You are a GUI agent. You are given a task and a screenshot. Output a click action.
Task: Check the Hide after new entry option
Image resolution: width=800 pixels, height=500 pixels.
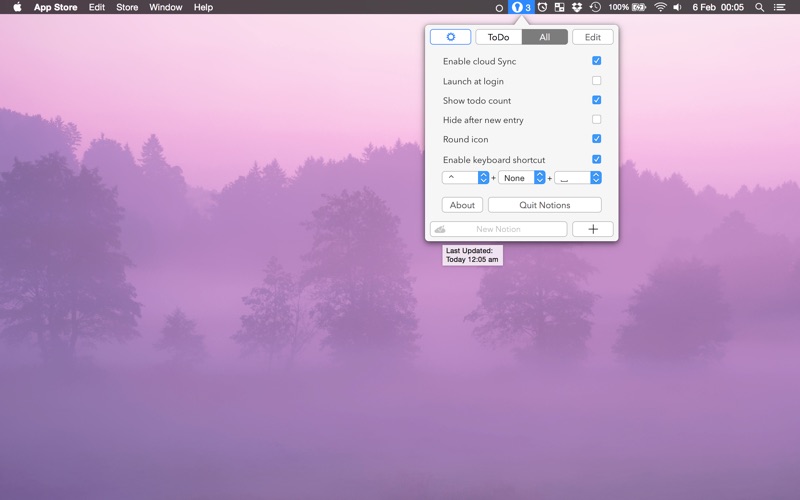click(596, 120)
